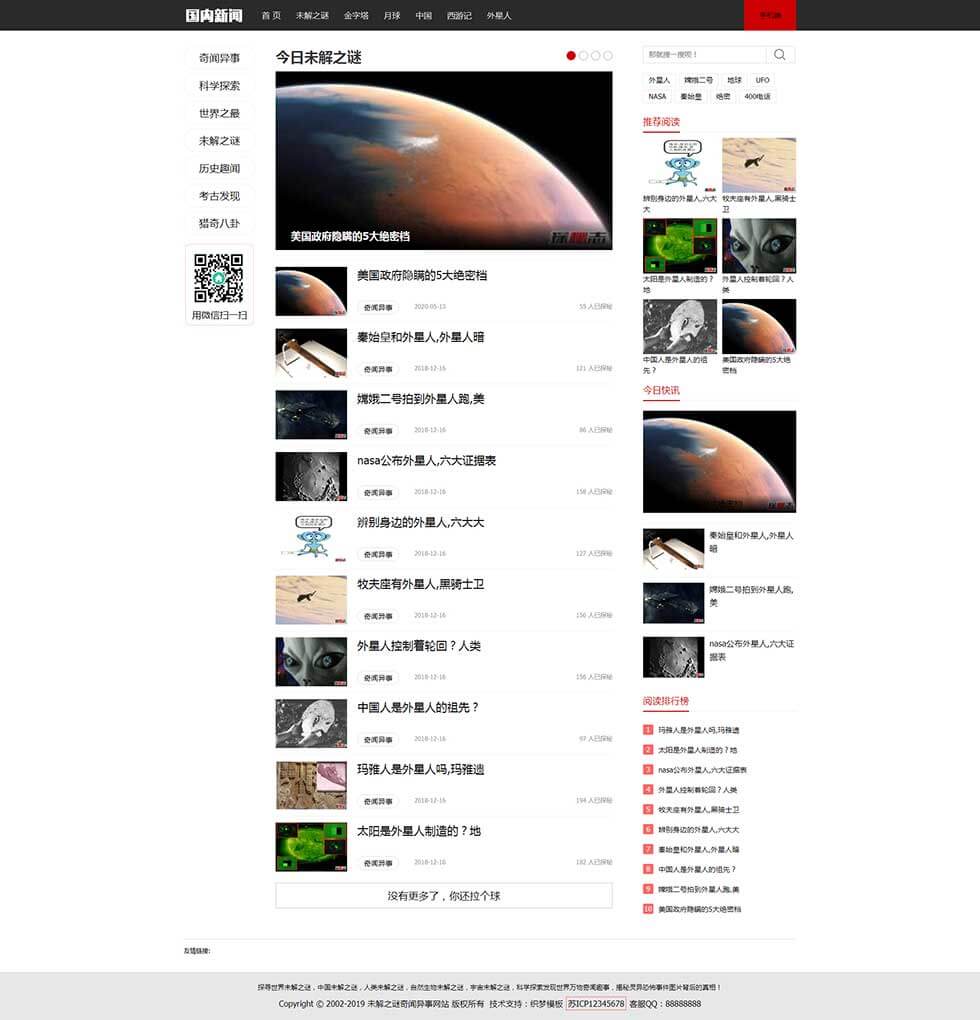Click the rank 10 badge in 阅读排行榜
This screenshot has width=980, height=1020.
click(648, 909)
